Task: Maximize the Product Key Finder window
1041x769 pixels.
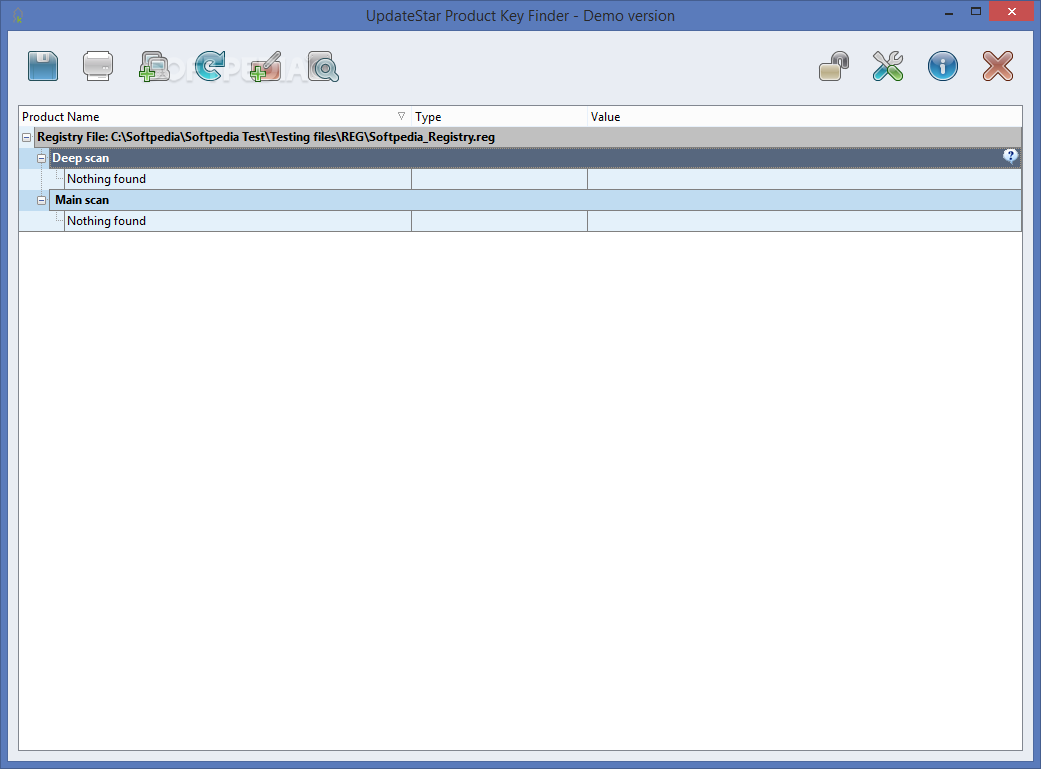Action: click(975, 11)
